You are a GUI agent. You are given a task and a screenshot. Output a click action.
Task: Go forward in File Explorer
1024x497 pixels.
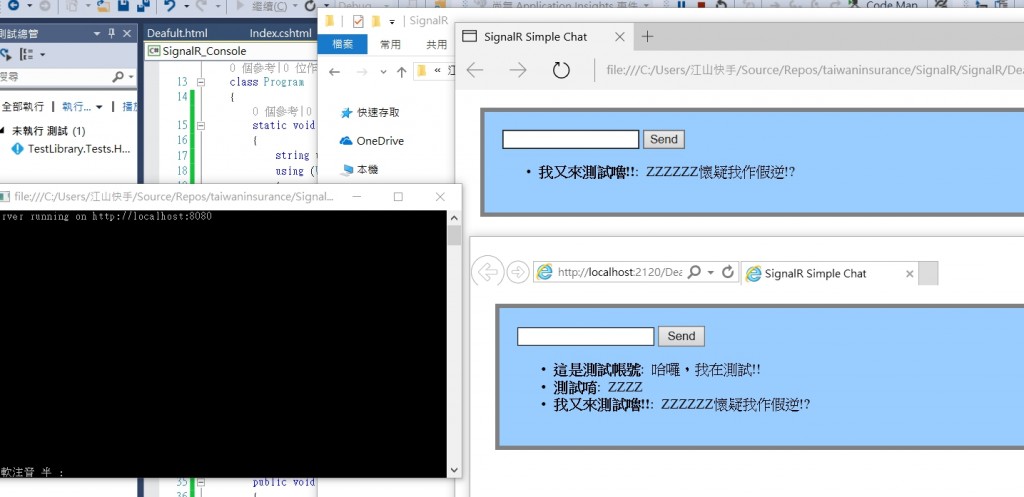click(361, 72)
